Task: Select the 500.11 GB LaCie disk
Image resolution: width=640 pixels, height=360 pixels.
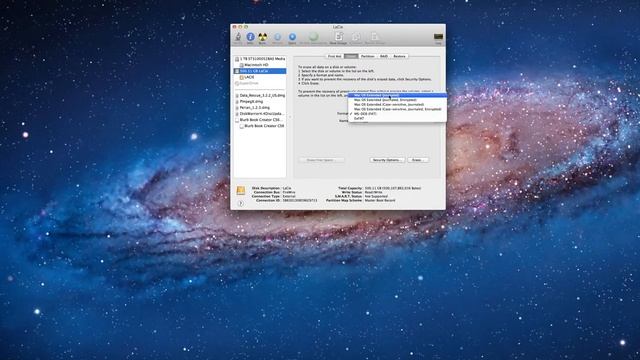Action: click(x=260, y=71)
